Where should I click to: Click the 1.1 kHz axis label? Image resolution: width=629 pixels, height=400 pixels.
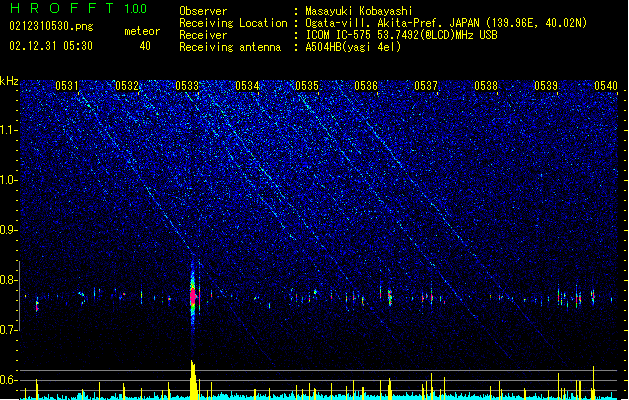click(9, 130)
